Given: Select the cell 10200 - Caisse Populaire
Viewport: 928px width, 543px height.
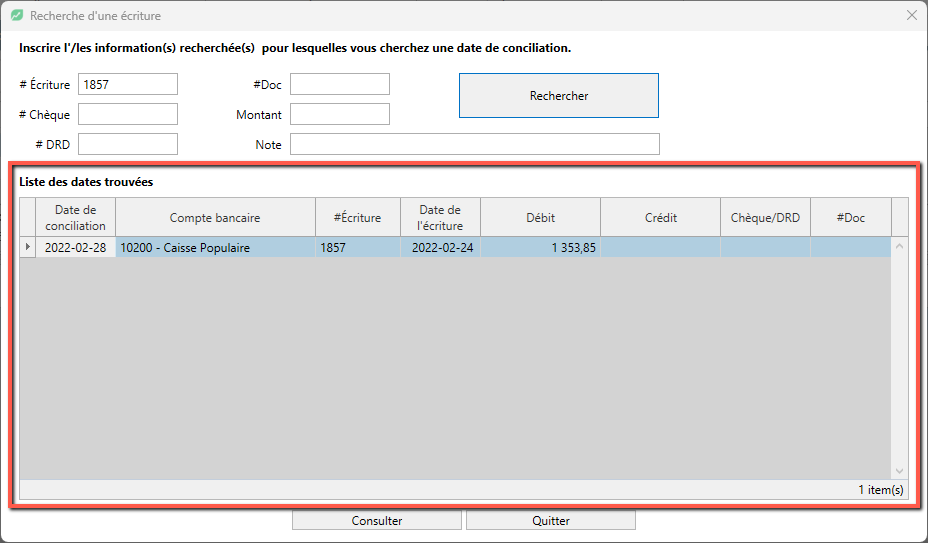Looking at the screenshot, I should coord(215,248).
